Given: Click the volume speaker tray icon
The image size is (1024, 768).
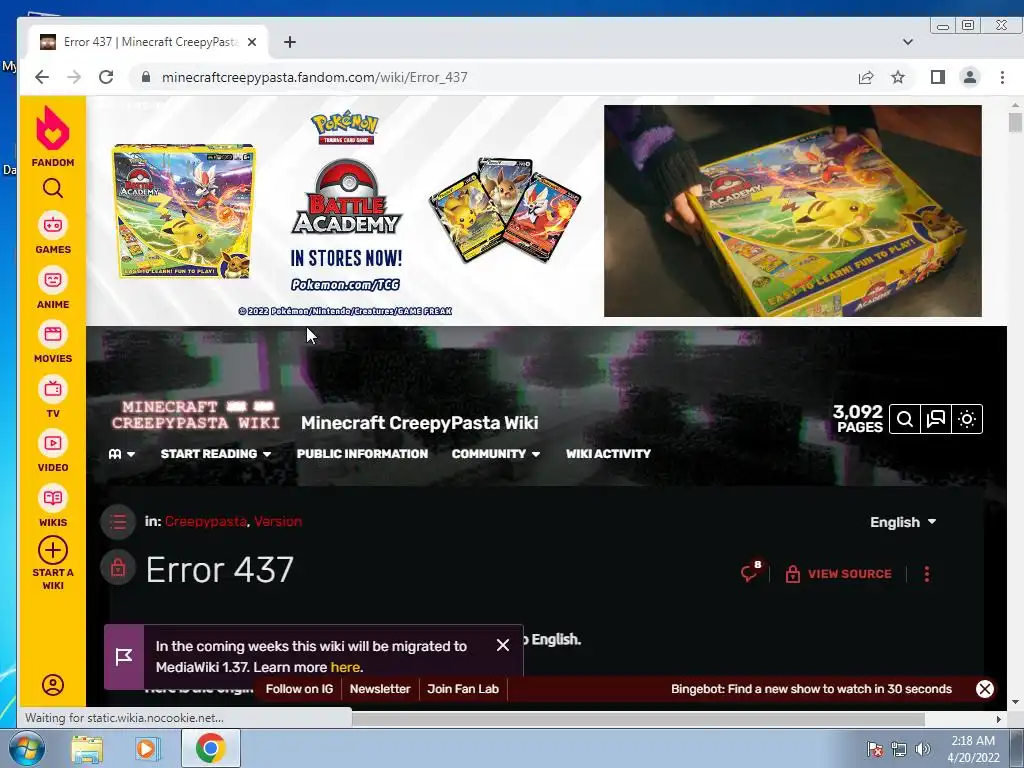Looking at the screenshot, I should (x=922, y=749).
